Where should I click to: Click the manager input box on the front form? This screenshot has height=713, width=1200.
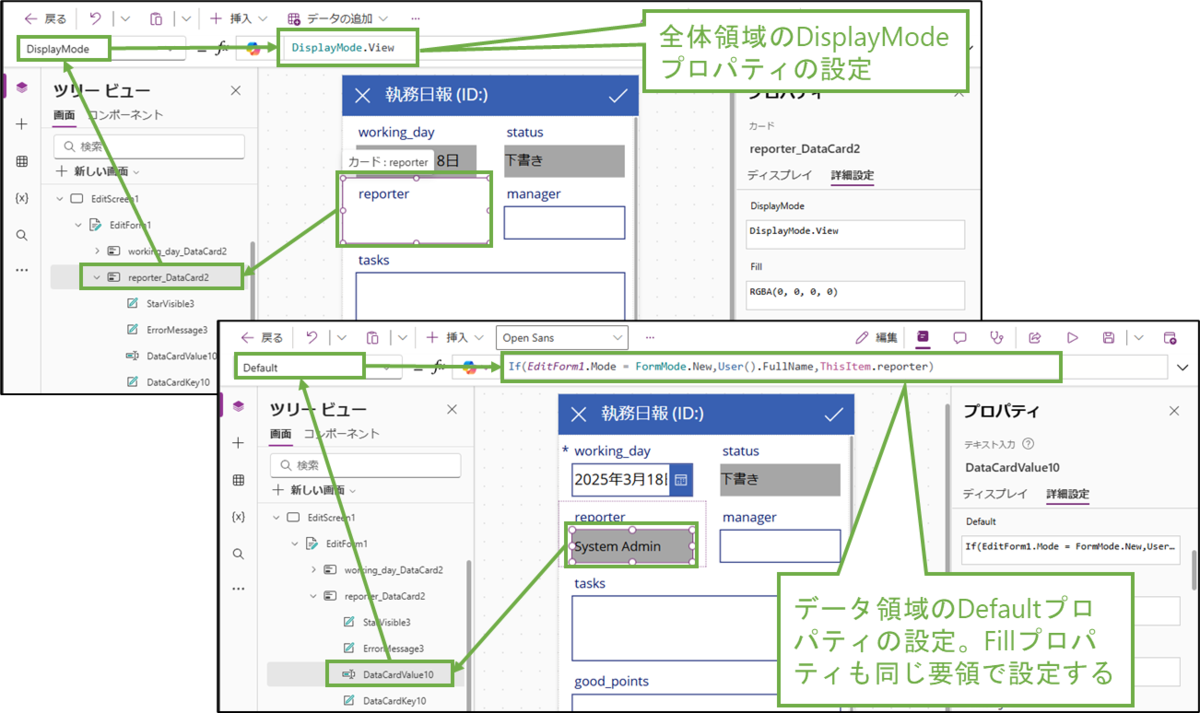pyautogui.click(x=780, y=546)
